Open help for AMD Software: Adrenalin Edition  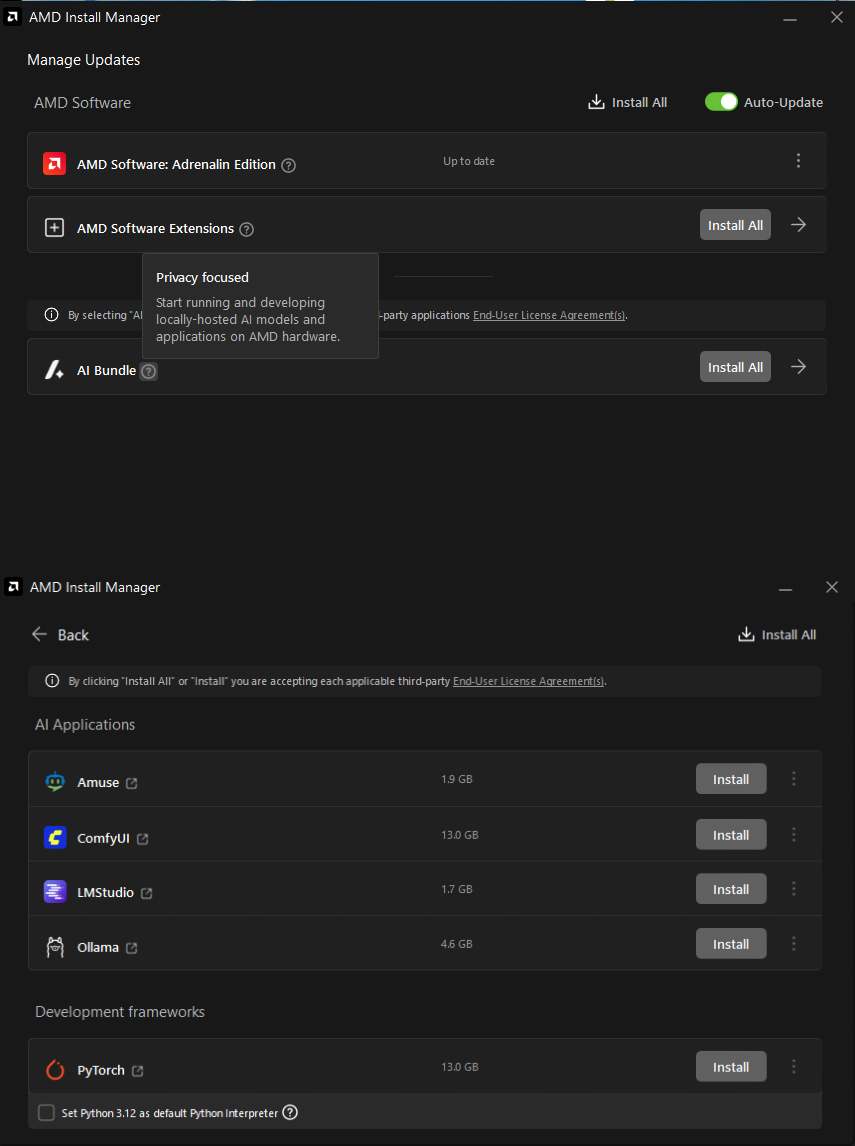point(289,165)
